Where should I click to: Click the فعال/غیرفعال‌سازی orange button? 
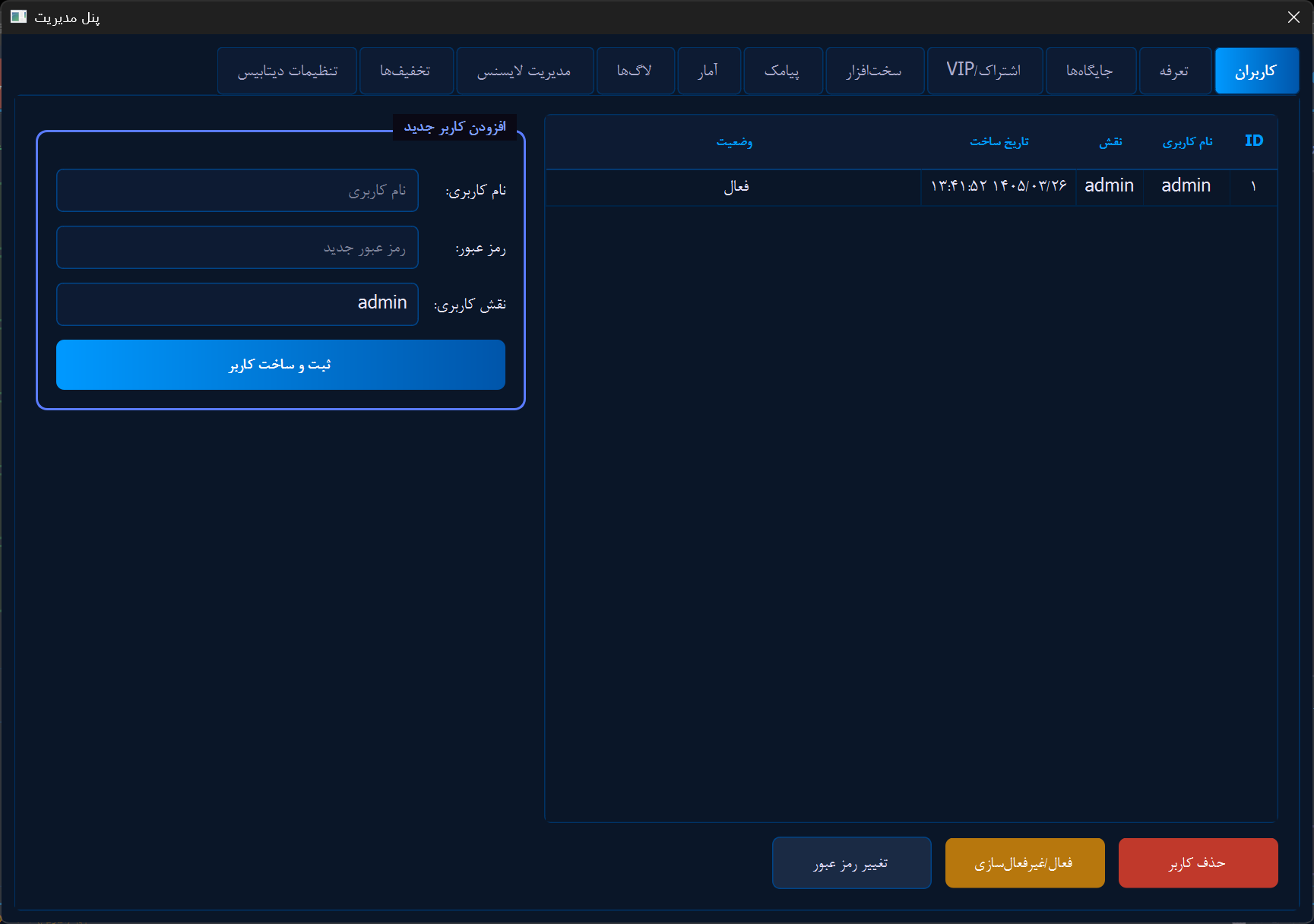pyautogui.click(x=1024, y=862)
